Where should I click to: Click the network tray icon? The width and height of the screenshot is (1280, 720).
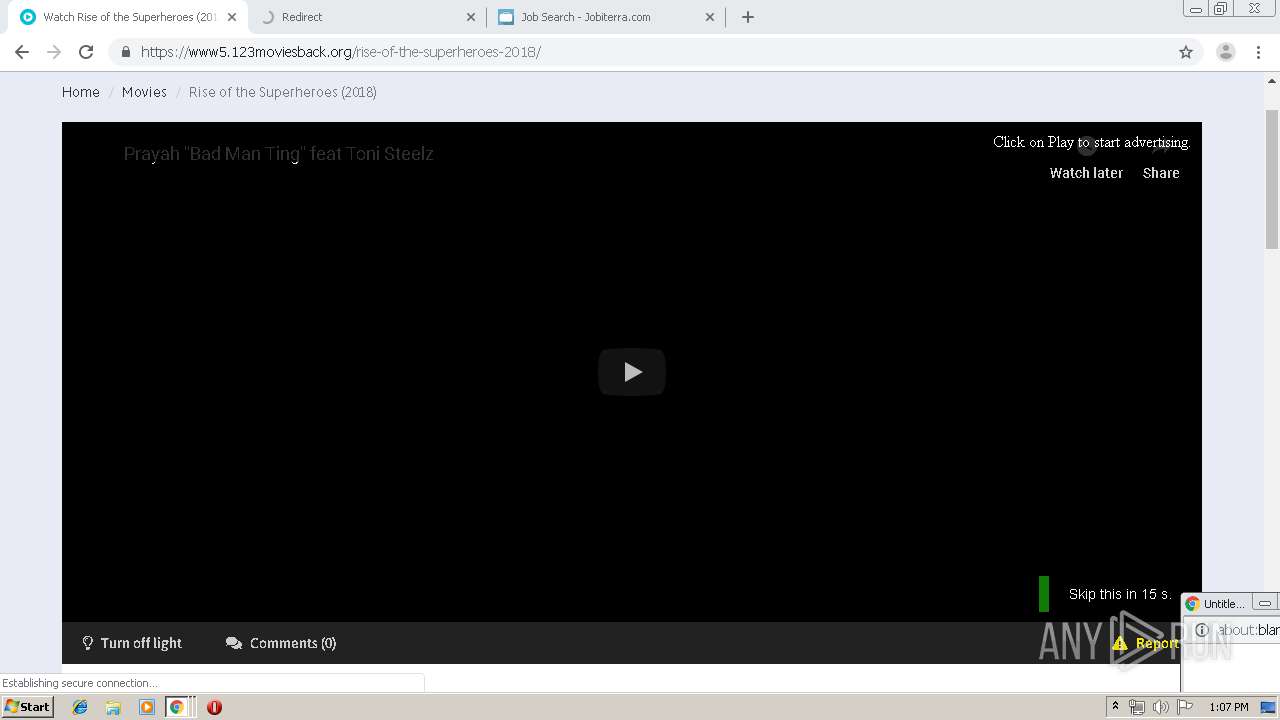click(x=1137, y=707)
